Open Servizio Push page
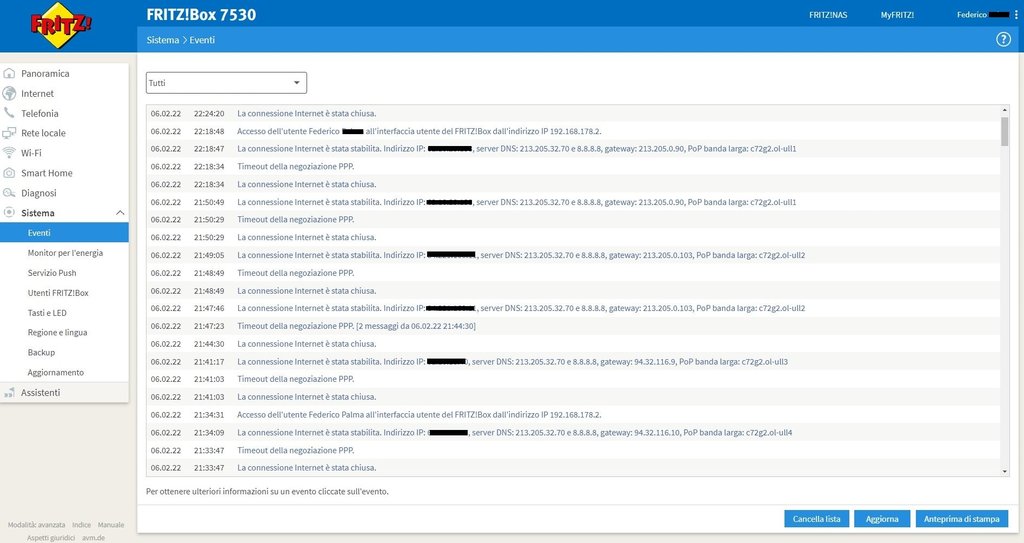 pos(52,272)
